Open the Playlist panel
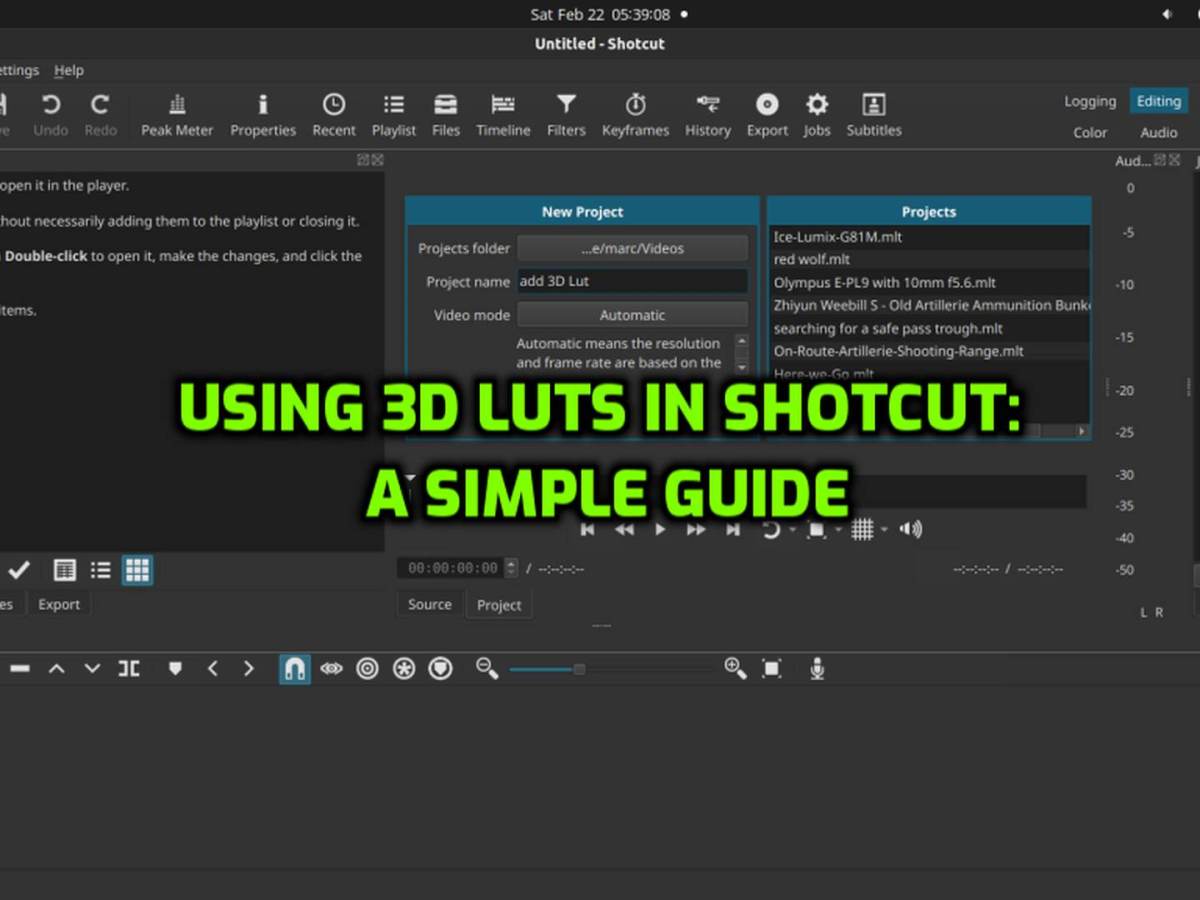This screenshot has height=900, width=1200. 394,114
